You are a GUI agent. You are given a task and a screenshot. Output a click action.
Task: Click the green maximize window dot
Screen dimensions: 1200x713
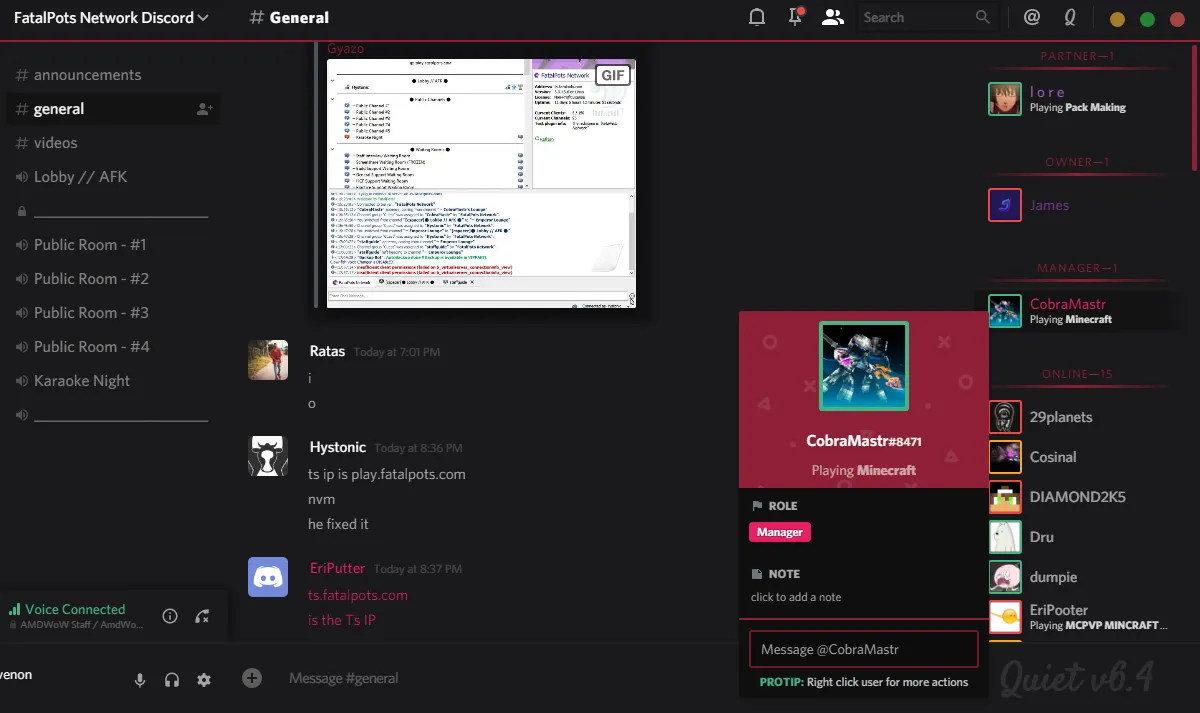[1147, 19]
